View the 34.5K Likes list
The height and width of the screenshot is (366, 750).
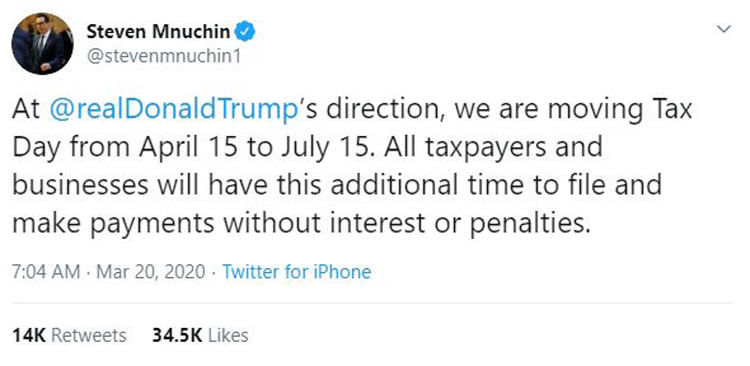[200, 335]
